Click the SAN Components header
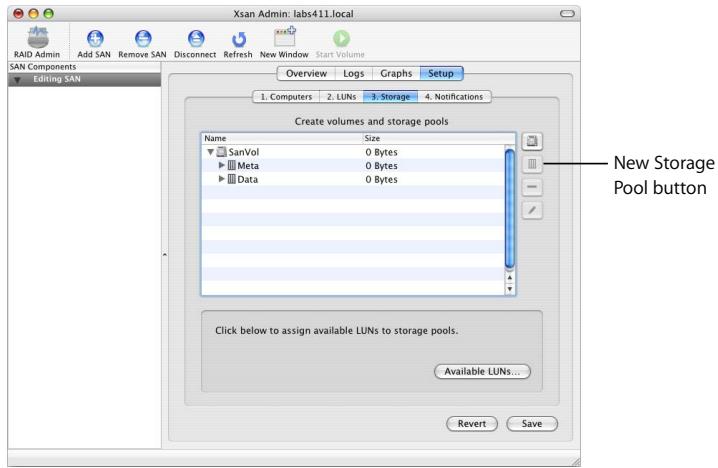 (84, 67)
